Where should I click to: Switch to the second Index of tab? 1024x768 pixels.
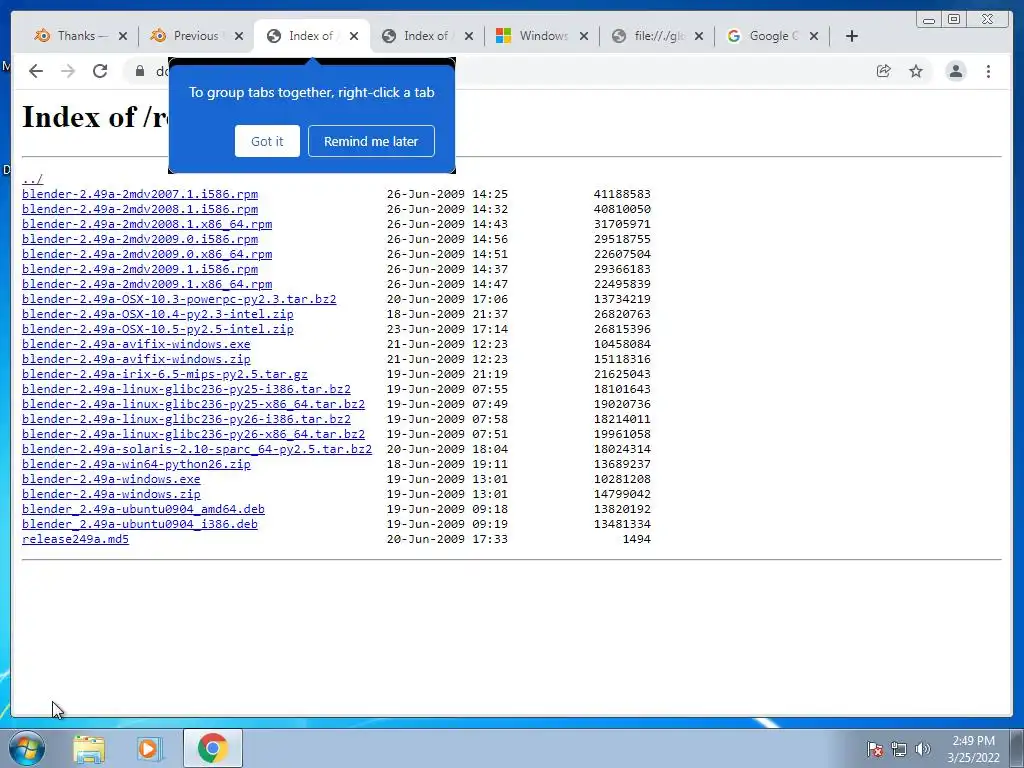(x=426, y=36)
